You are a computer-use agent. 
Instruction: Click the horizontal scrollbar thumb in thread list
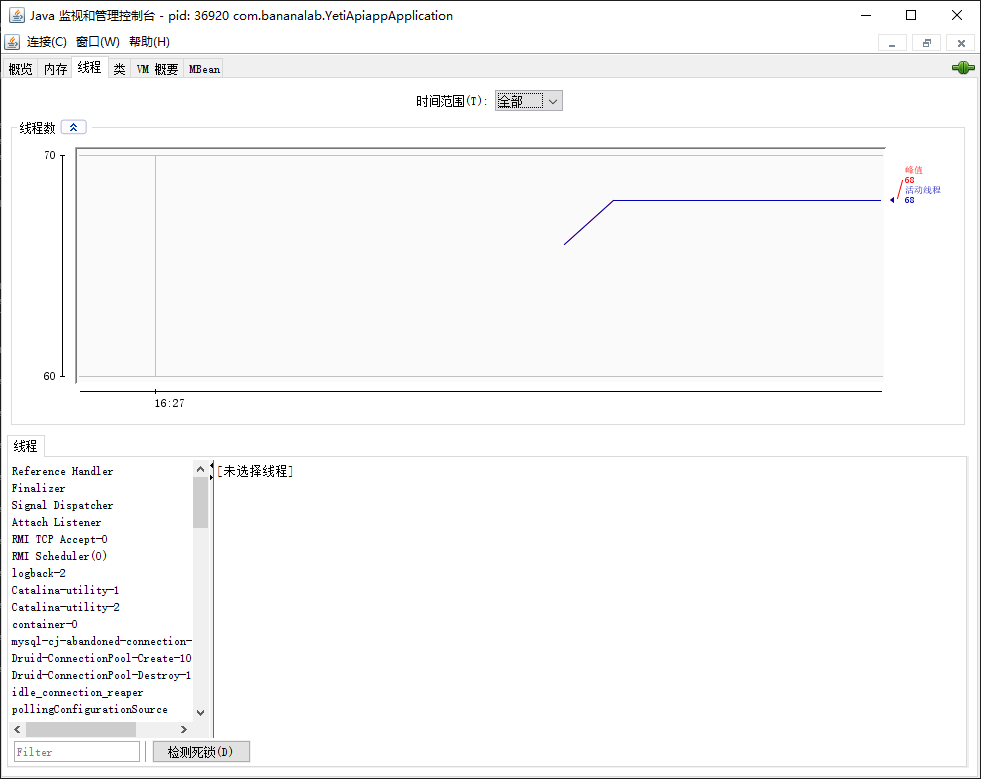point(81,729)
